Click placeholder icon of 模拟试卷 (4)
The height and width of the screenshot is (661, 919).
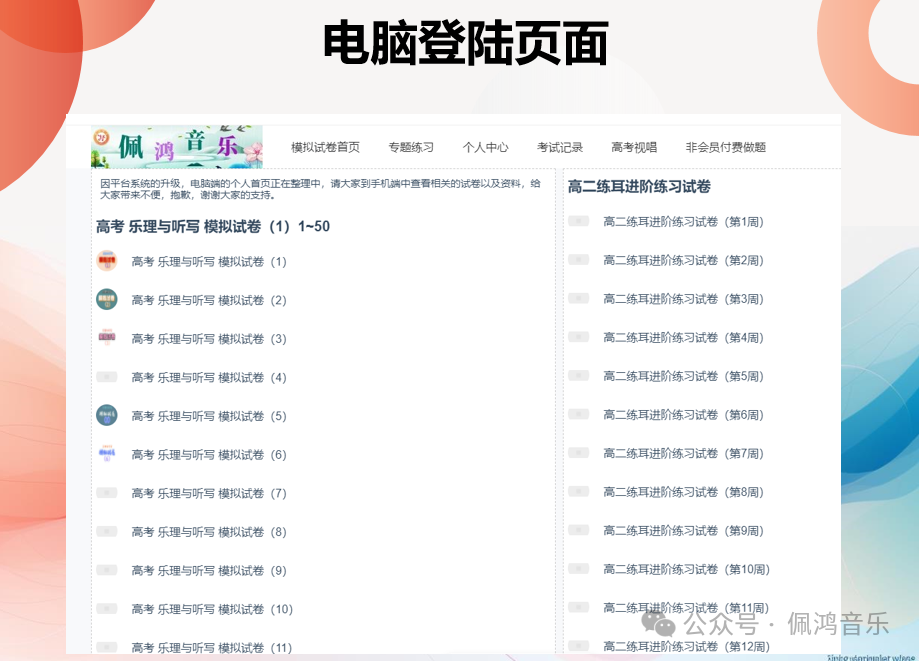(x=107, y=377)
